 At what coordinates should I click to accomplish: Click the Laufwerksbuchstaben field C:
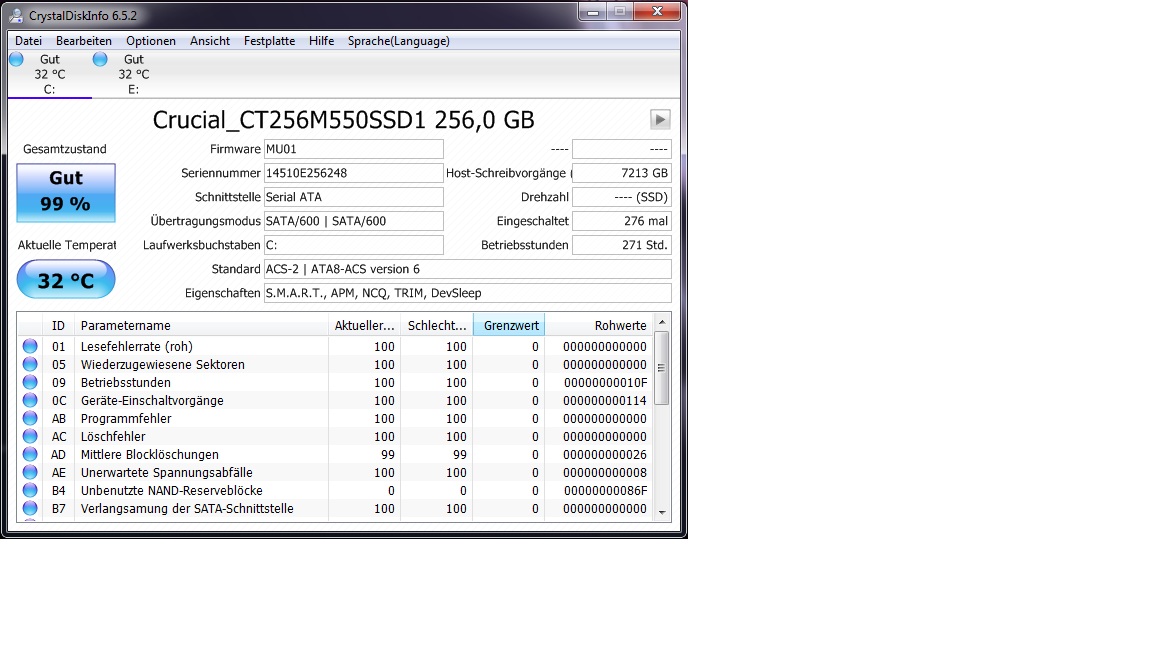(353, 245)
